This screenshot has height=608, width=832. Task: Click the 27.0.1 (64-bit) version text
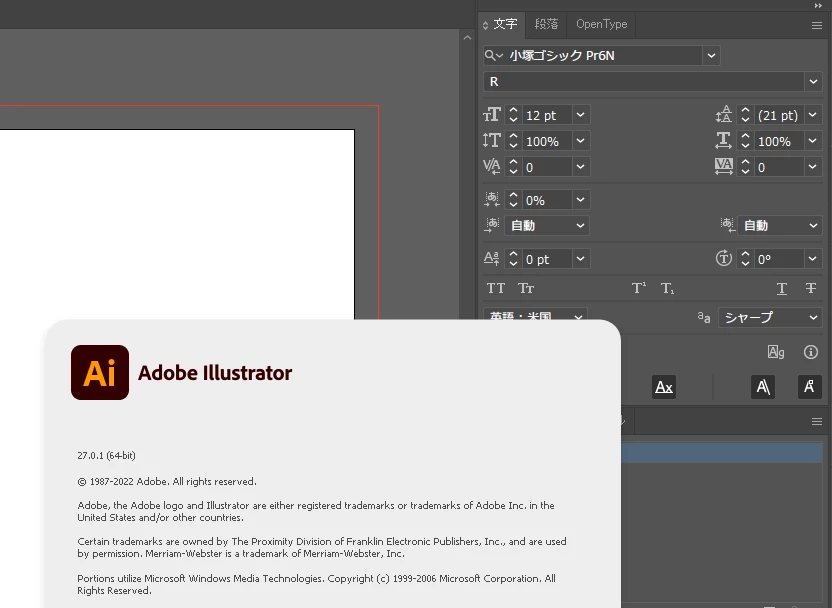click(x=106, y=455)
